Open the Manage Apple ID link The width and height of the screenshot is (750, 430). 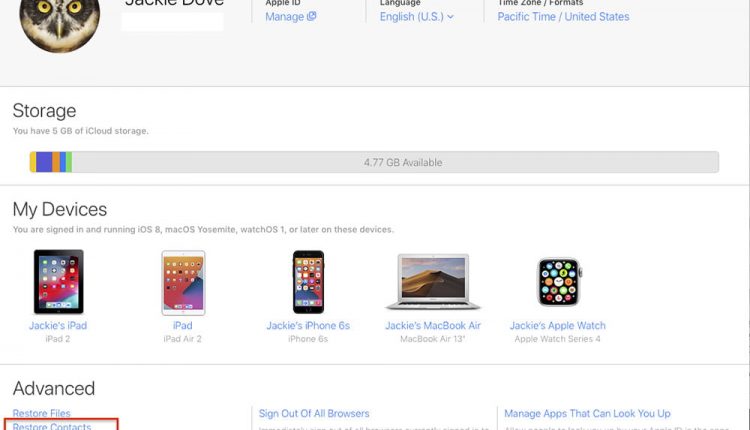pos(290,17)
